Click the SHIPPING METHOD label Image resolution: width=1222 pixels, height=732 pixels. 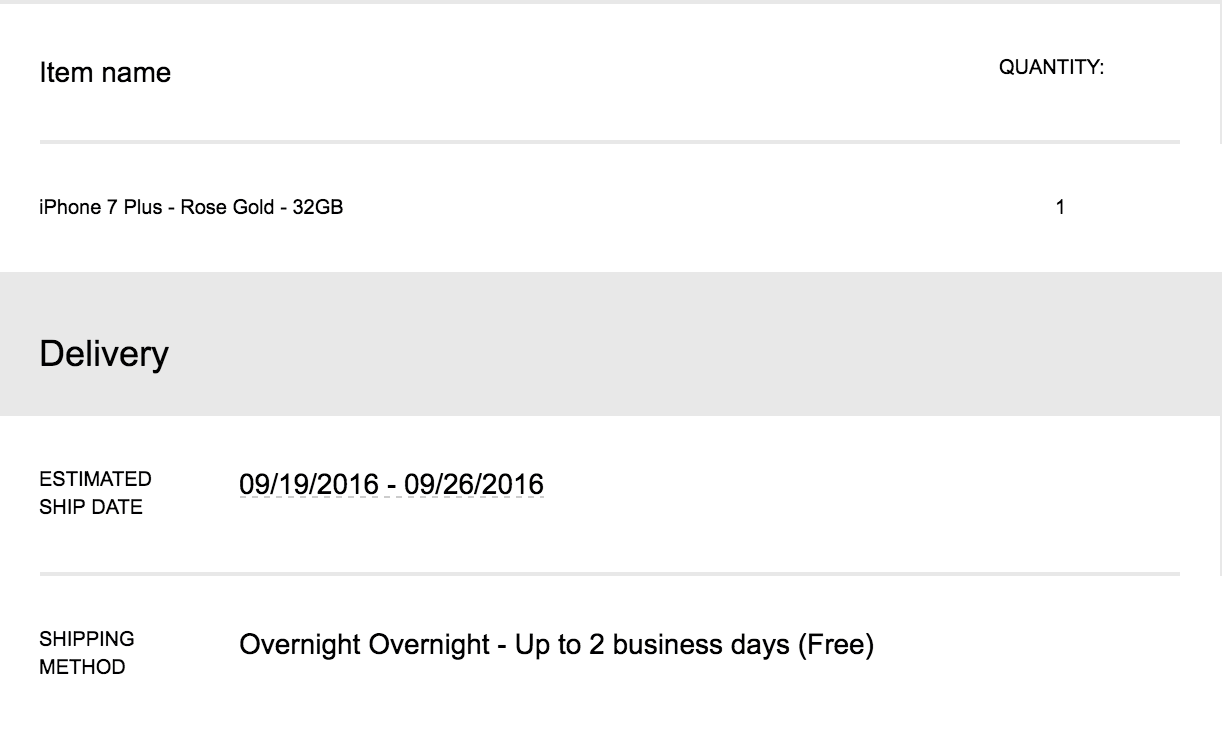[x=86, y=653]
